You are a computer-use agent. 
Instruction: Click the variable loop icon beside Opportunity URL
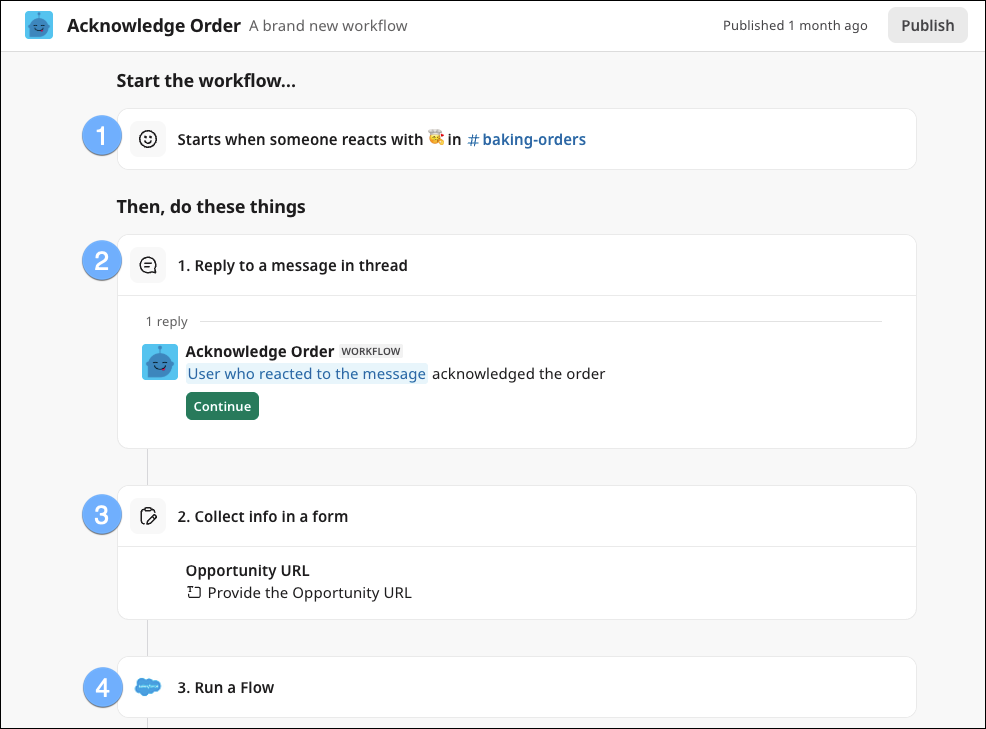(x=191, y=592)
